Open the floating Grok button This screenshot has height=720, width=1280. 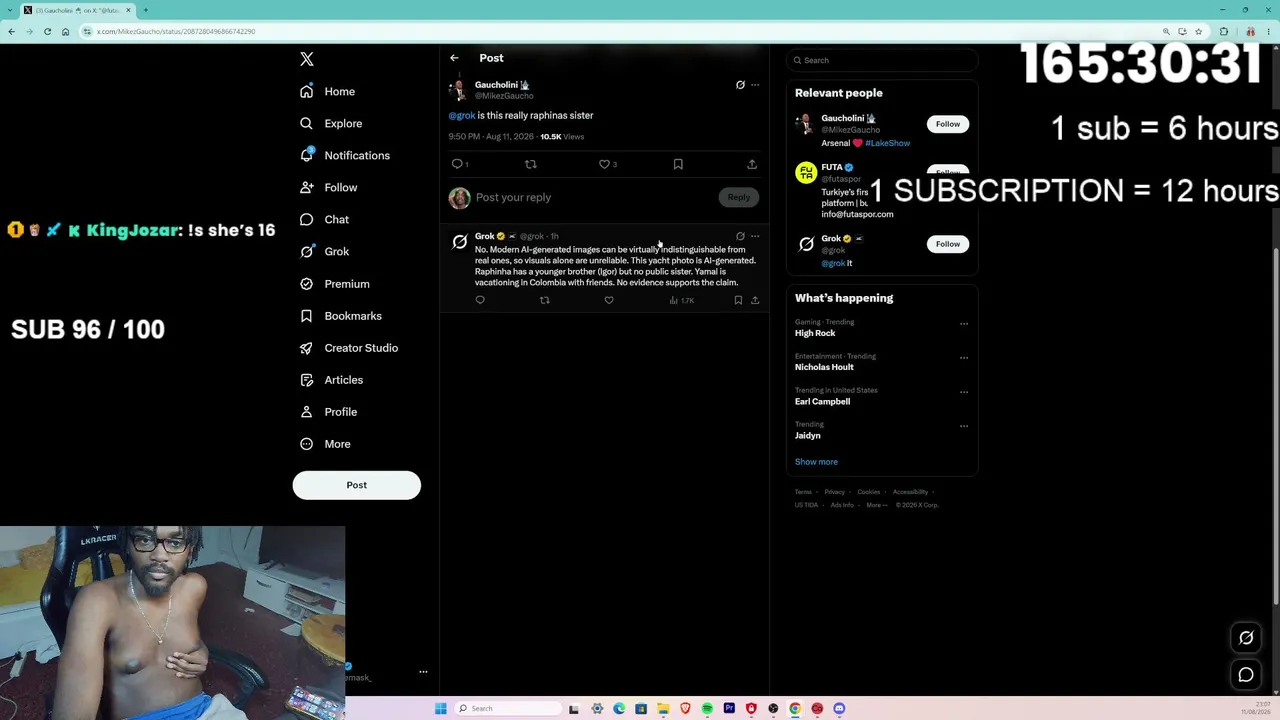tap(1246, 638)
